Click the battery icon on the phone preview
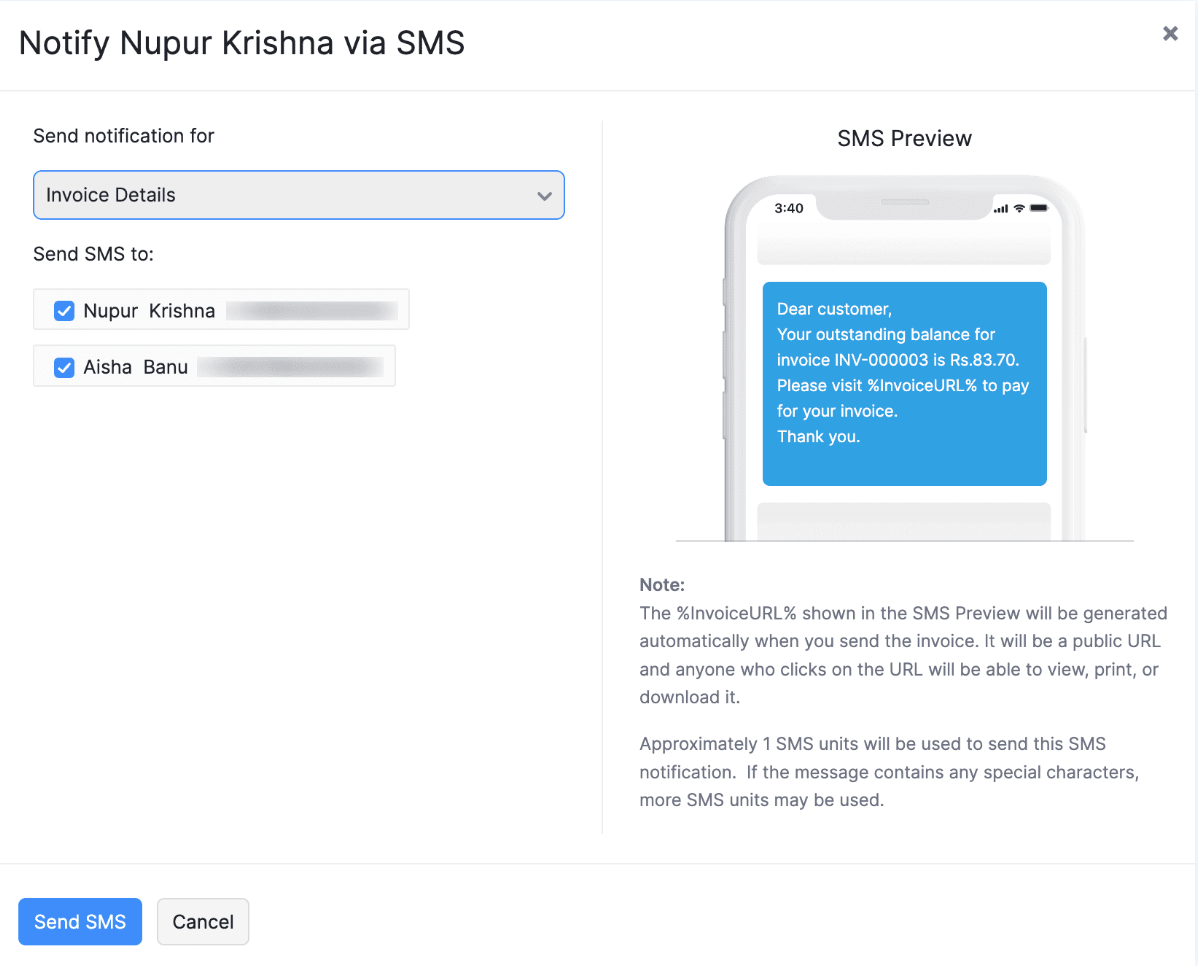 pos(1038,208)
